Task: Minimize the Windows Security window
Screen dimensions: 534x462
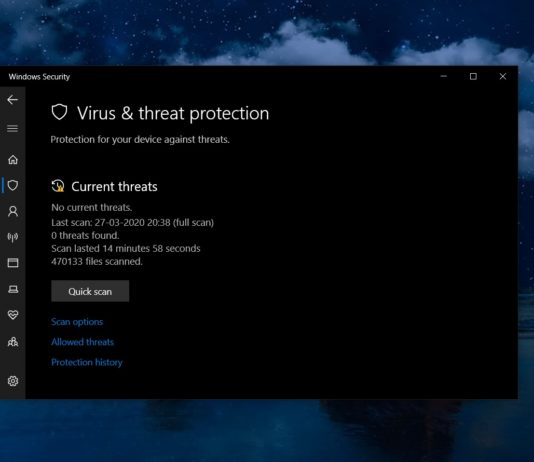Action: [444, 76]
